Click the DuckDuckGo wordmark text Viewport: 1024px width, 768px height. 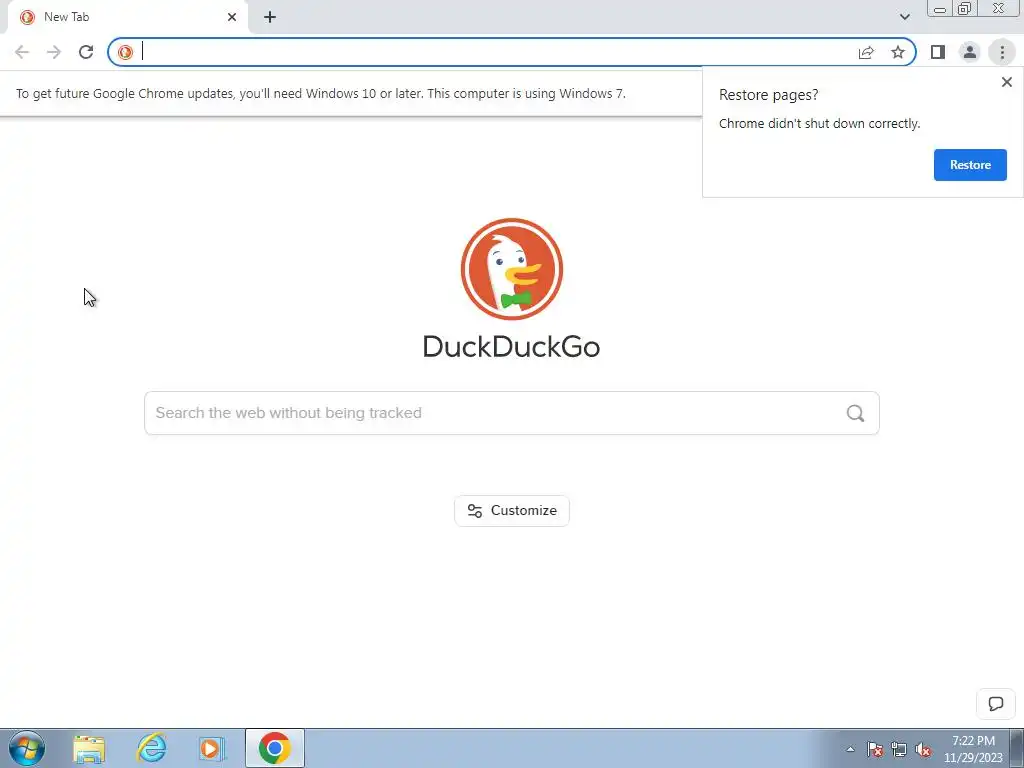511,346
